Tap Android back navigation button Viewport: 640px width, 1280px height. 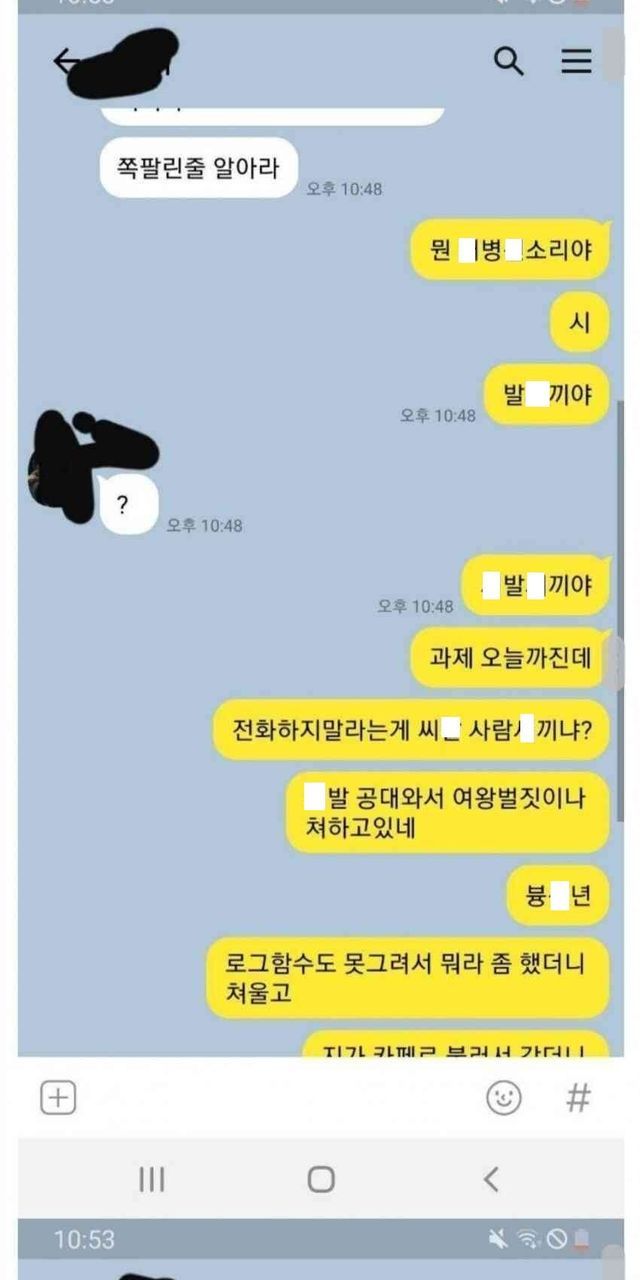click(x=491, y=1180)
